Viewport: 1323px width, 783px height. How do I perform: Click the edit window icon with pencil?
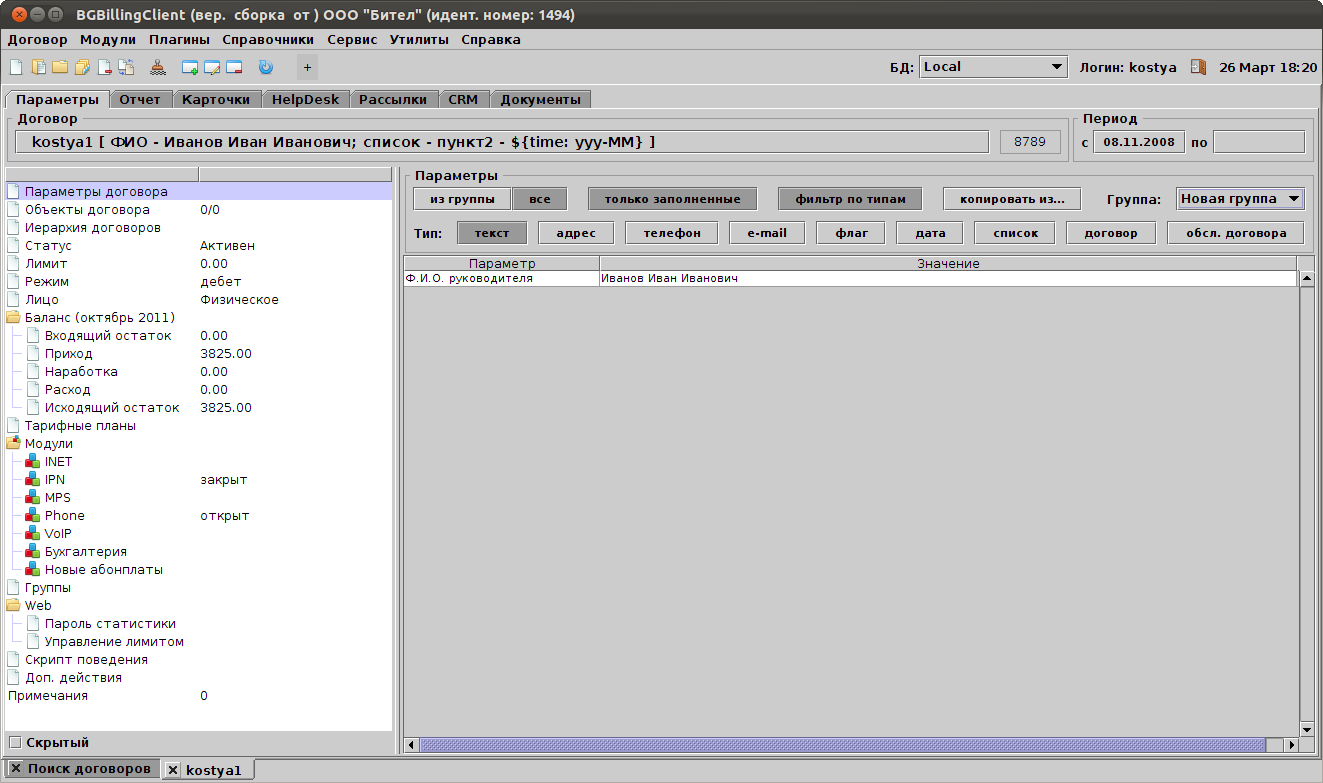point(212,68)
